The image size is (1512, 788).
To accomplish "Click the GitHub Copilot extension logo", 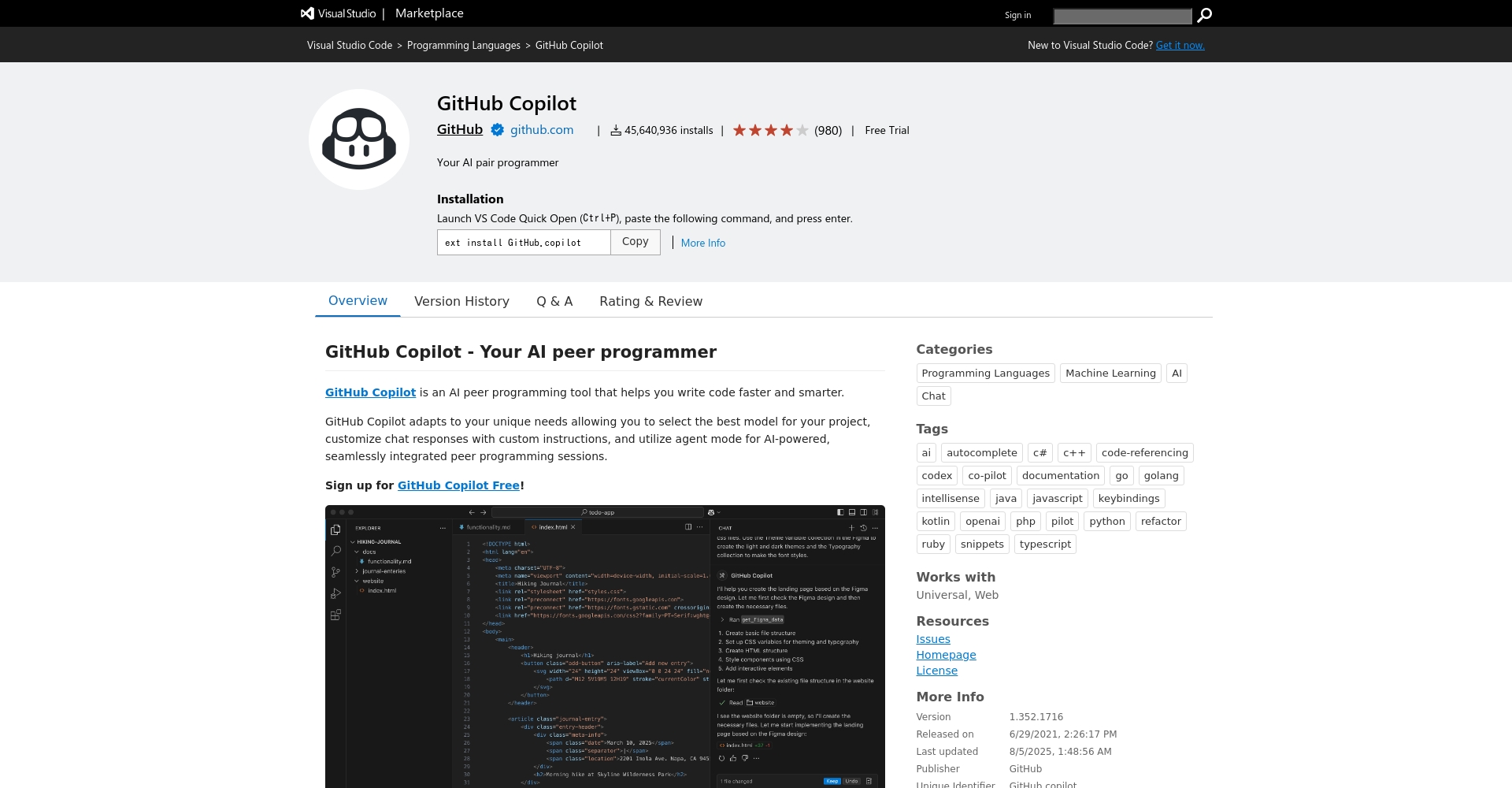I will coord(359,139).
